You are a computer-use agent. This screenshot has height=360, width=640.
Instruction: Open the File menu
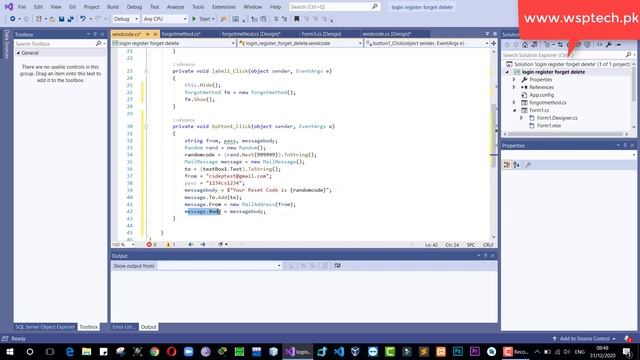coord(22,7)
